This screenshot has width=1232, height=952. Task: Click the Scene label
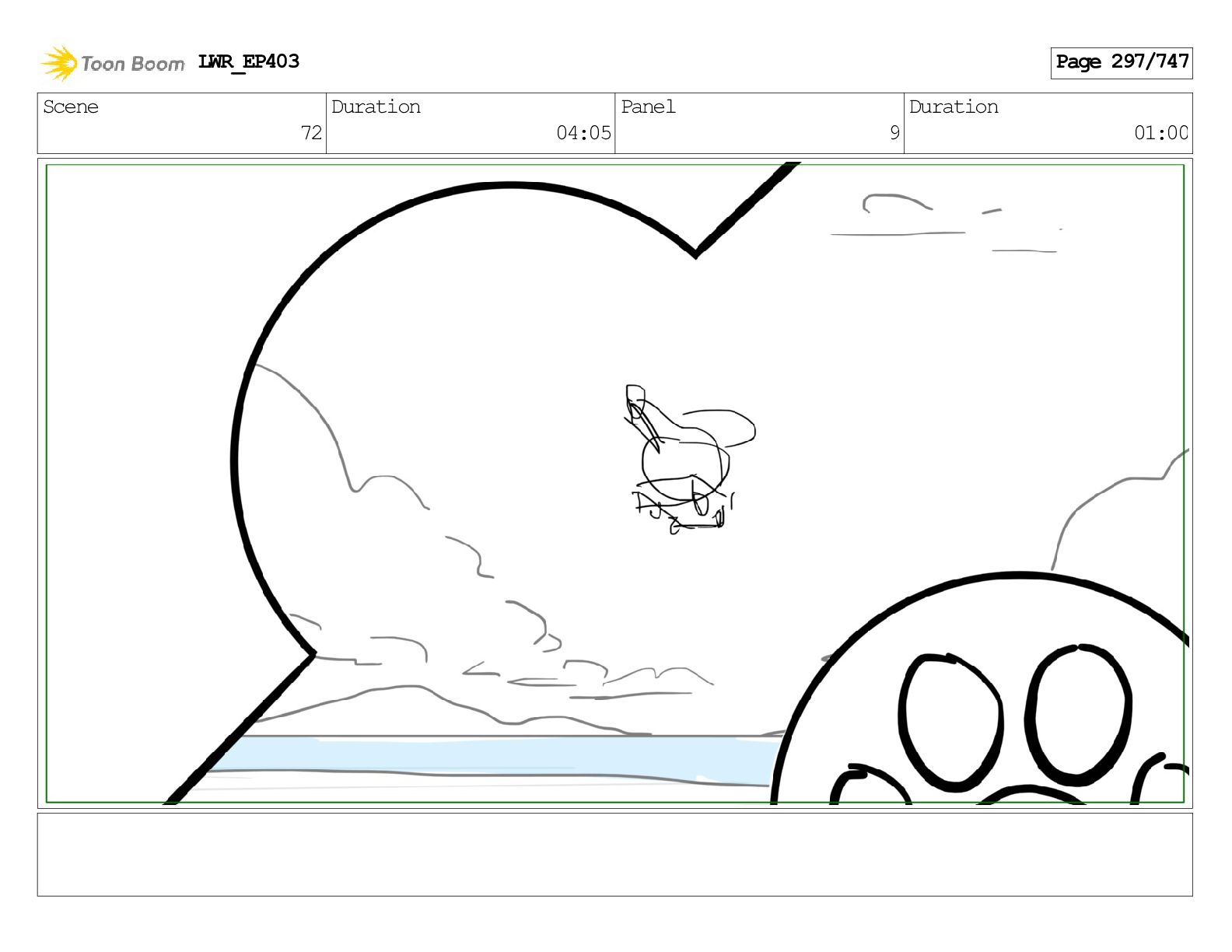(x=71, y=107)
